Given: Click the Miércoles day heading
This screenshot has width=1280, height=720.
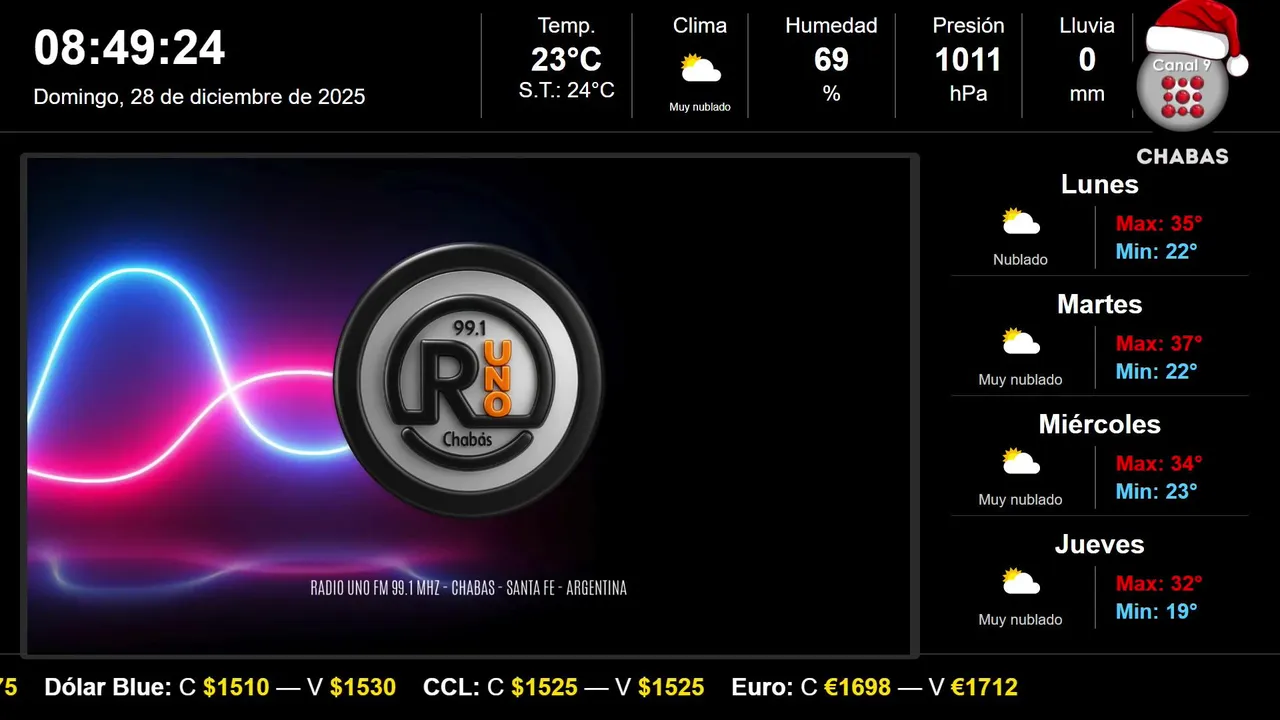Looking at the screenshot, I should coord(1099,424).
